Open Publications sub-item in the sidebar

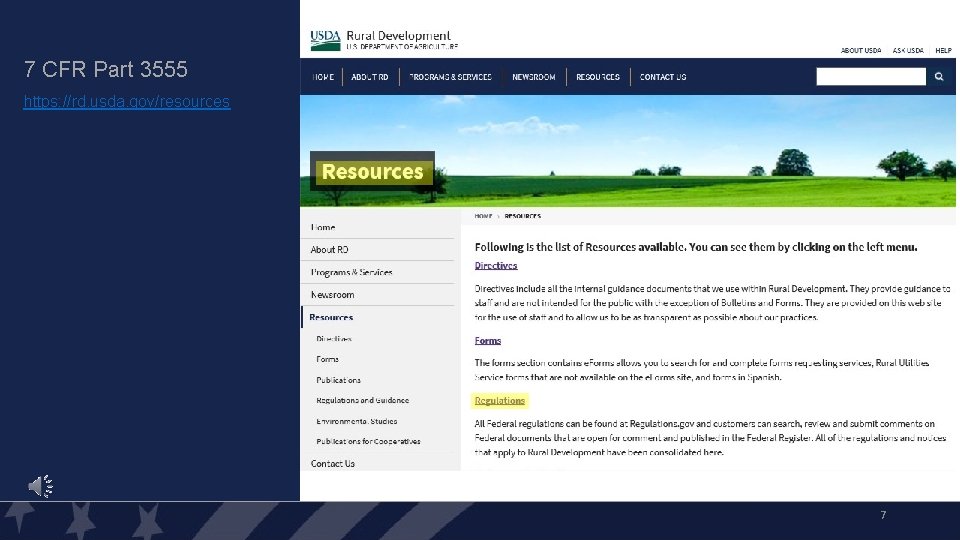[339, 380]
